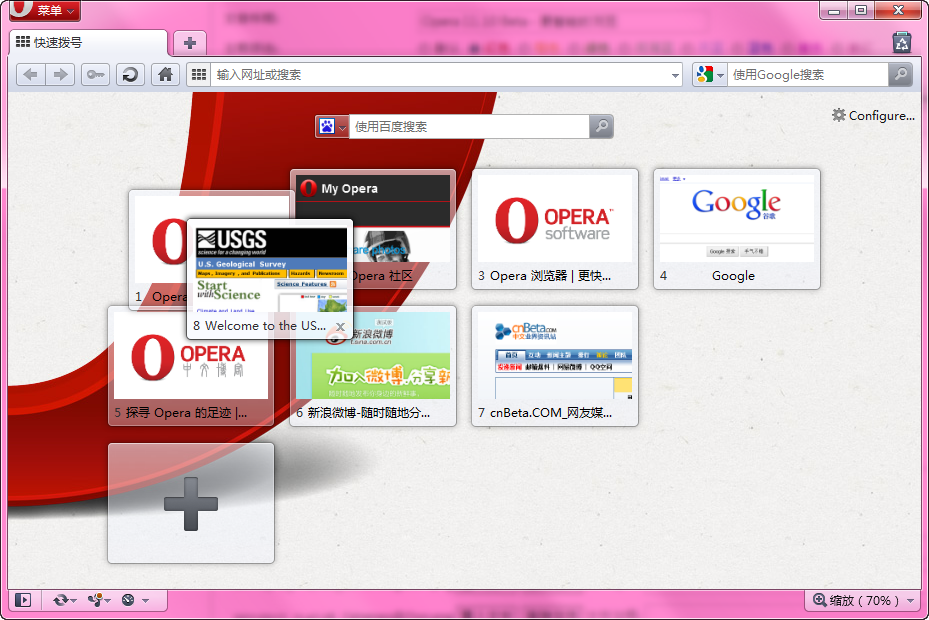Go to the home page icon
929x620 pixels.
point(165,75)
